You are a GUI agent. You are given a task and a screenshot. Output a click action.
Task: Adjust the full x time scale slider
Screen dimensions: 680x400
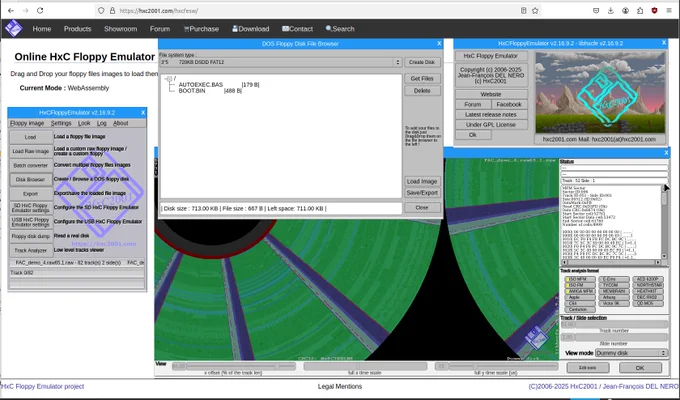click(x=365, y=367)
